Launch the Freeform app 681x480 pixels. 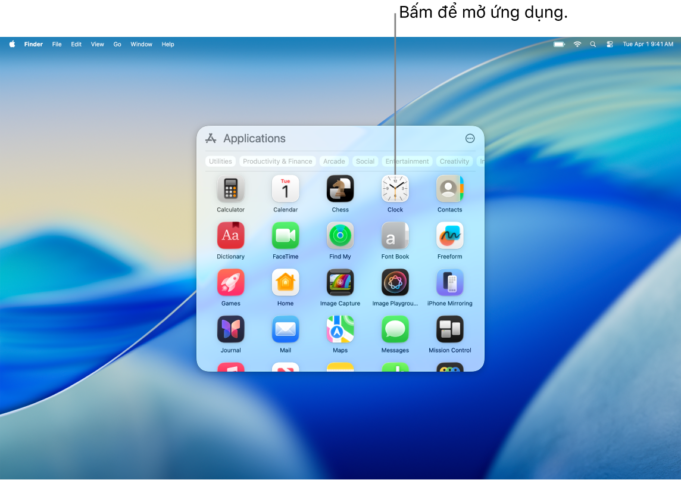pyautogui.click(x=449, y=236)
